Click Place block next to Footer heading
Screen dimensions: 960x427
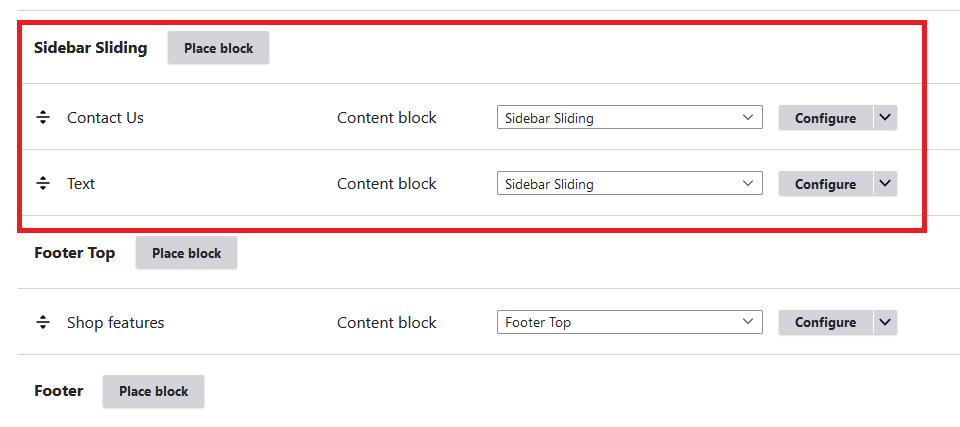click(x=153, y=391)
